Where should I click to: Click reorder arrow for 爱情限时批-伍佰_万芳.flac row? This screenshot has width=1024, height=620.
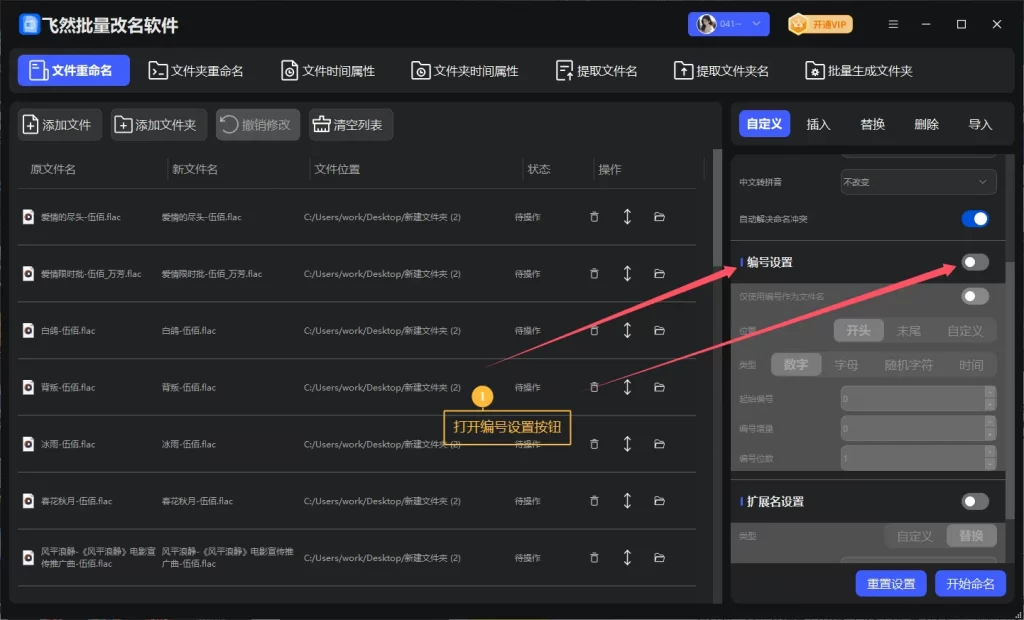[627, 274]
